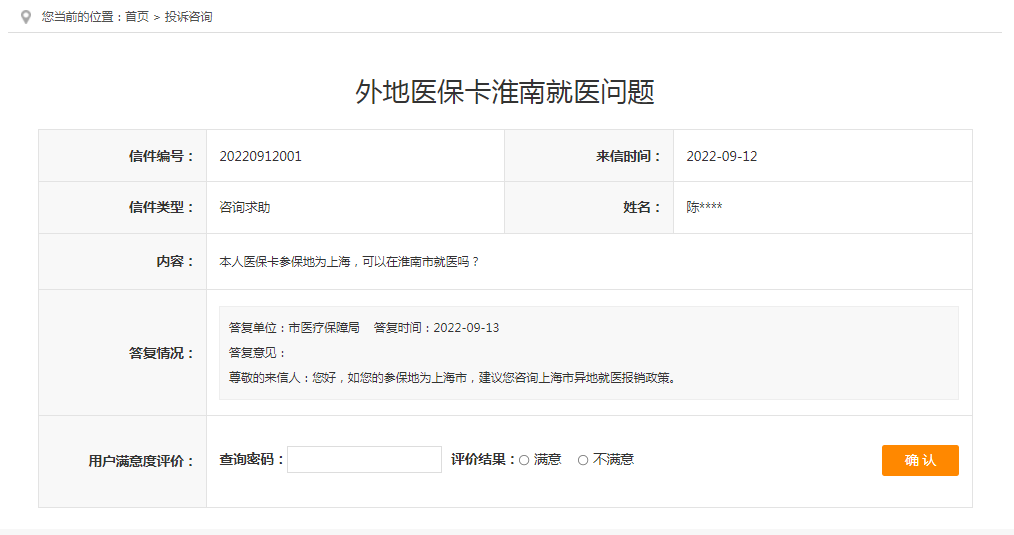
Task: Click the reply unit 市医疗保障局
Action: tap(323, 328)
